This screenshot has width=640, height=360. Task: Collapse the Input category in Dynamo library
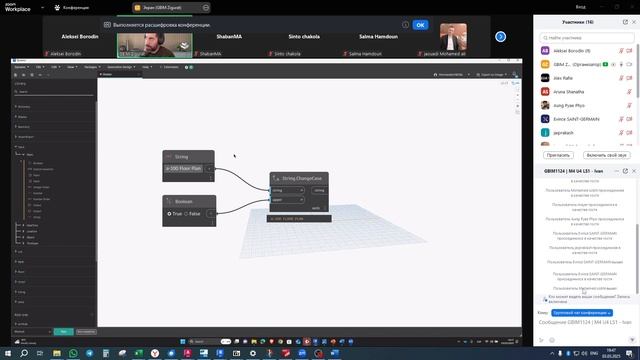(20, 147)
